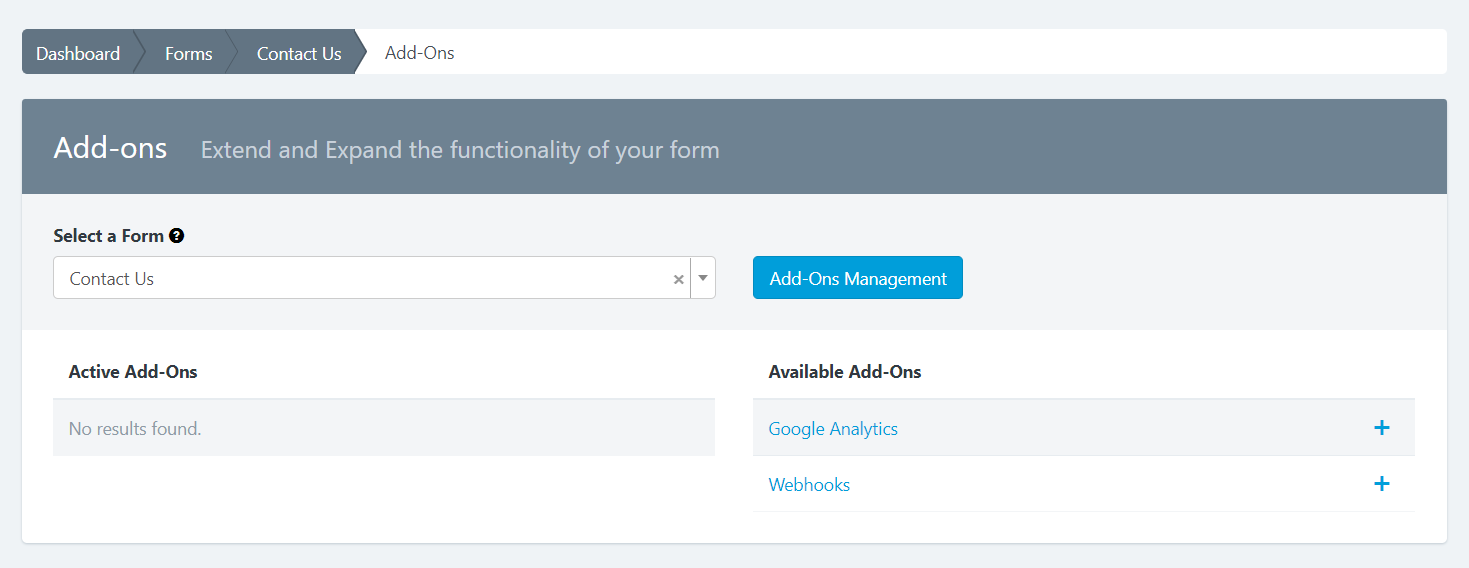
Task: Click the plus icon next to Webhooks
Action: pos(1381,484)
